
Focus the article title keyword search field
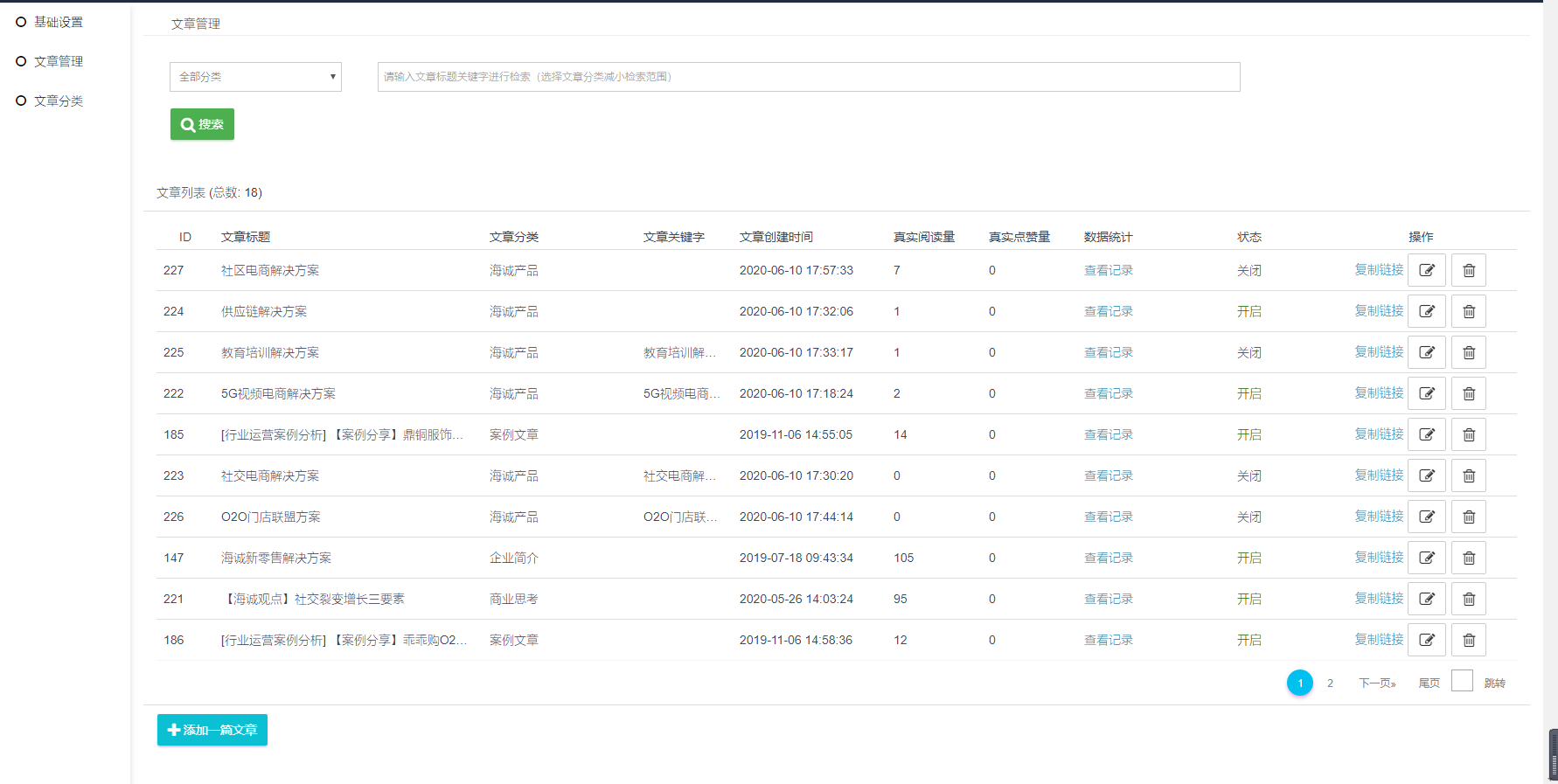[808, 77]
